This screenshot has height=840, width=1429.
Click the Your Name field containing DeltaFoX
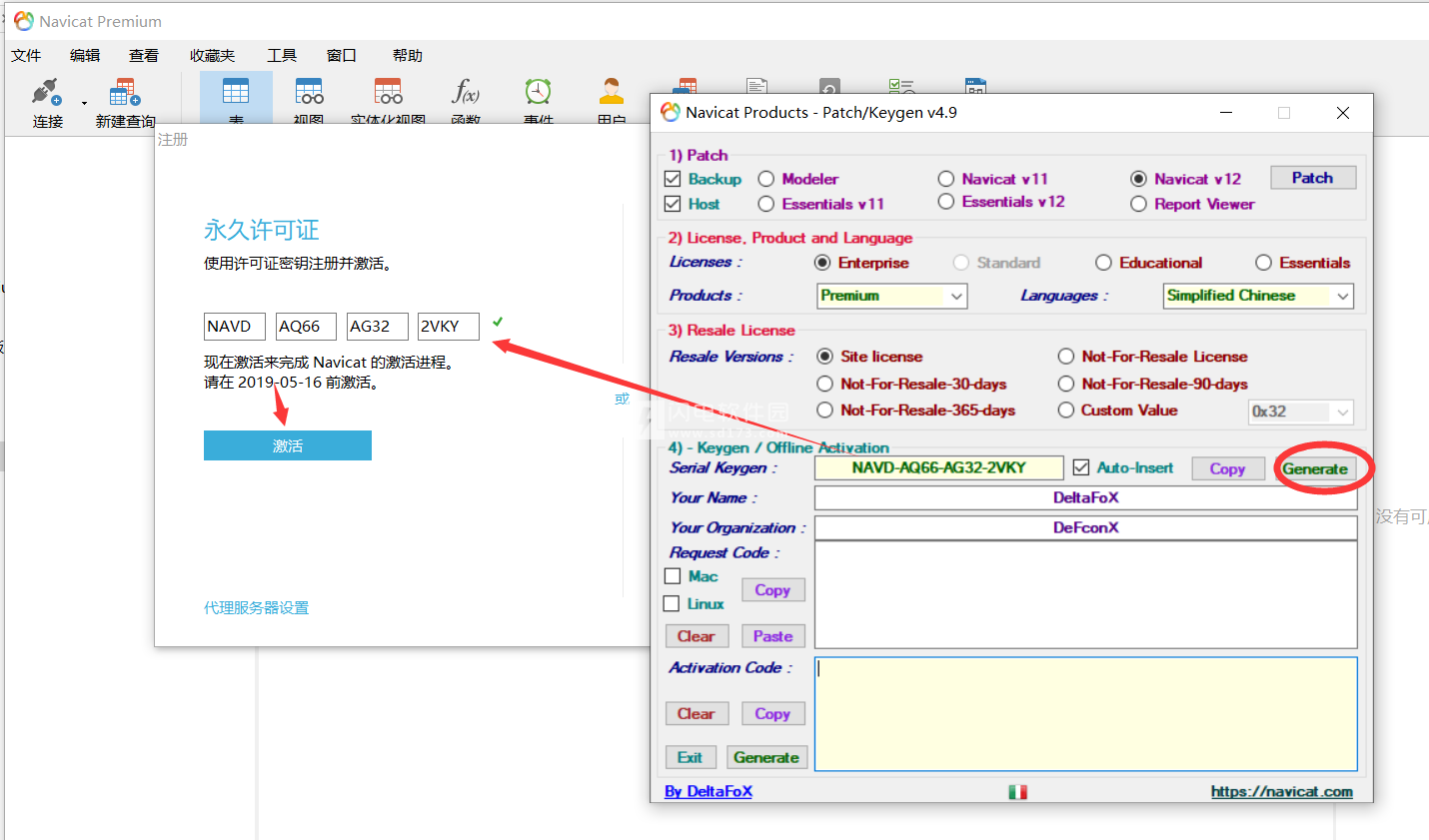[x=1086, y=497]
